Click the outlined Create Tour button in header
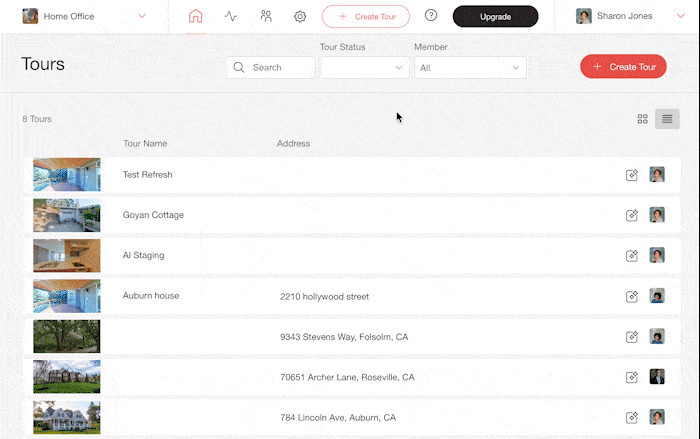 point(366,16)
